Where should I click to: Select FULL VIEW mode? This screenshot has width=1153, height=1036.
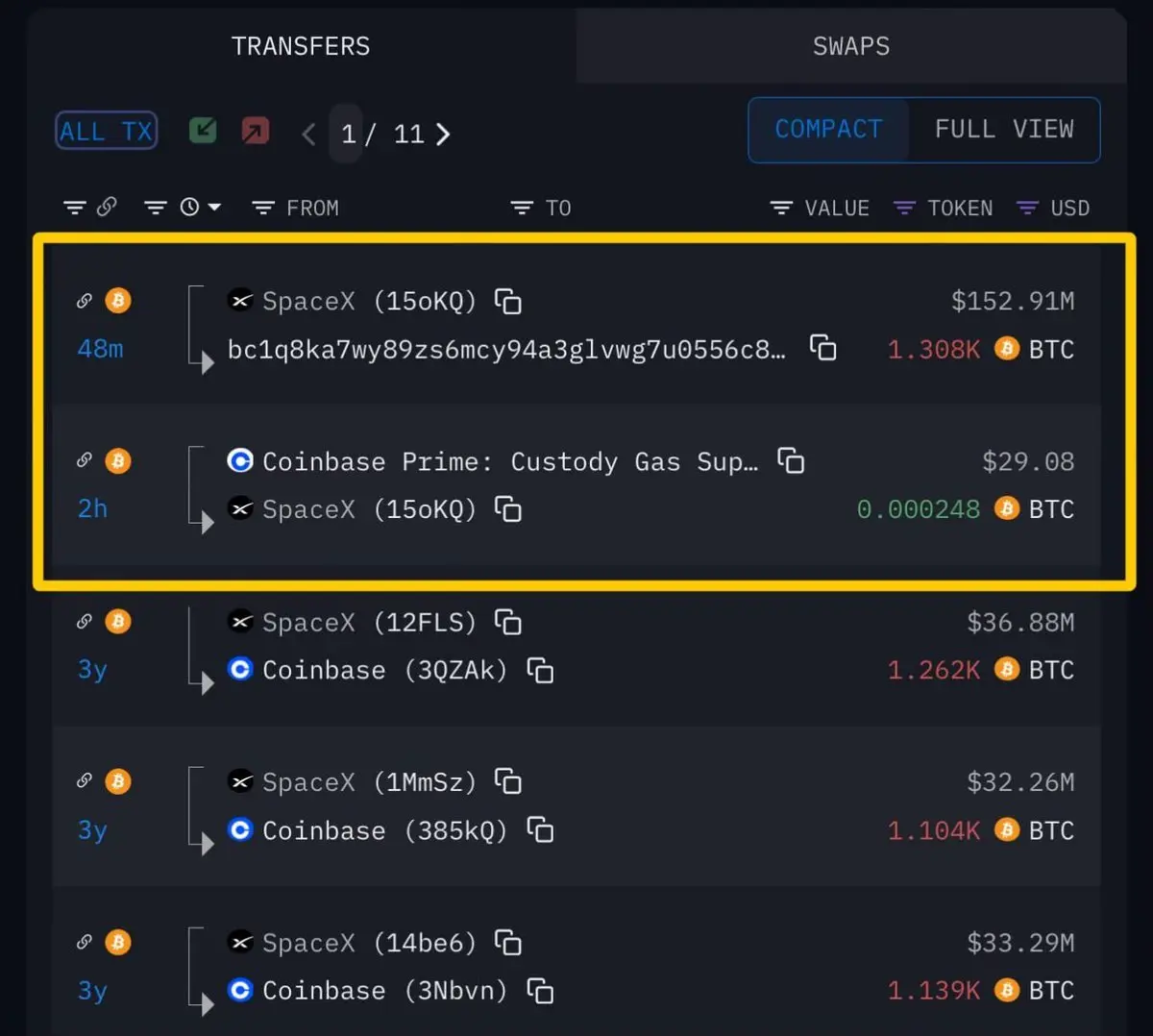(x=1004, y=130)
